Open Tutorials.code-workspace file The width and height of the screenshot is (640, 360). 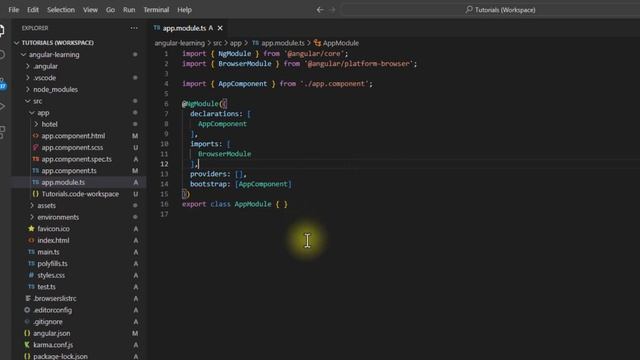(x=80, y=194)
